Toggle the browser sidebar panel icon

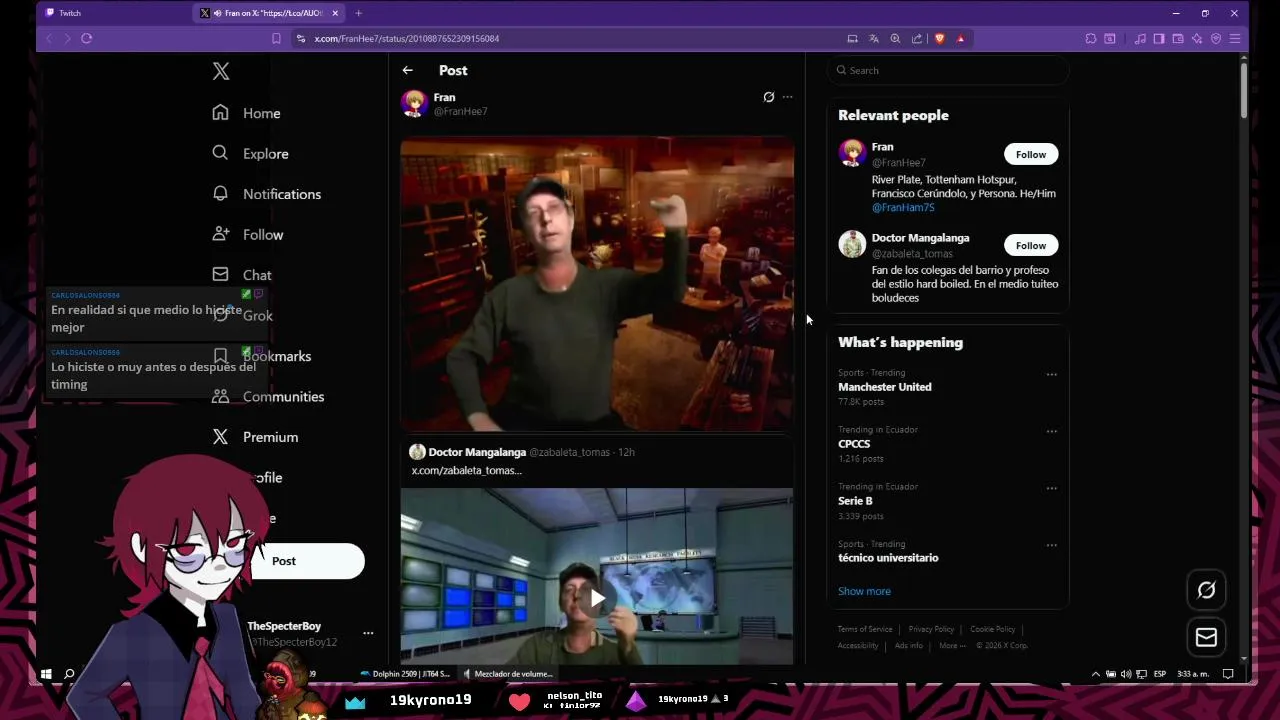pos(1159,38)
